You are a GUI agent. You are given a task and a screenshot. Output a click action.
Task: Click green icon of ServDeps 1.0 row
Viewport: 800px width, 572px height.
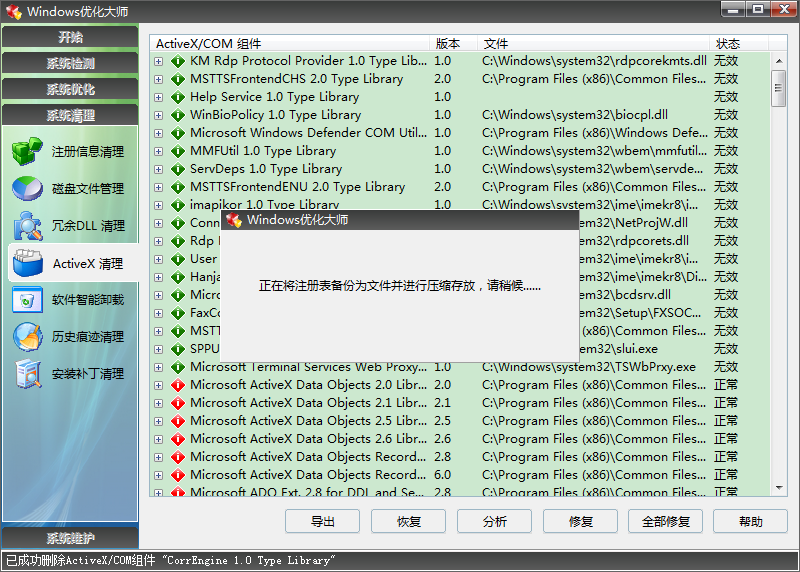[x=178, y=169]
